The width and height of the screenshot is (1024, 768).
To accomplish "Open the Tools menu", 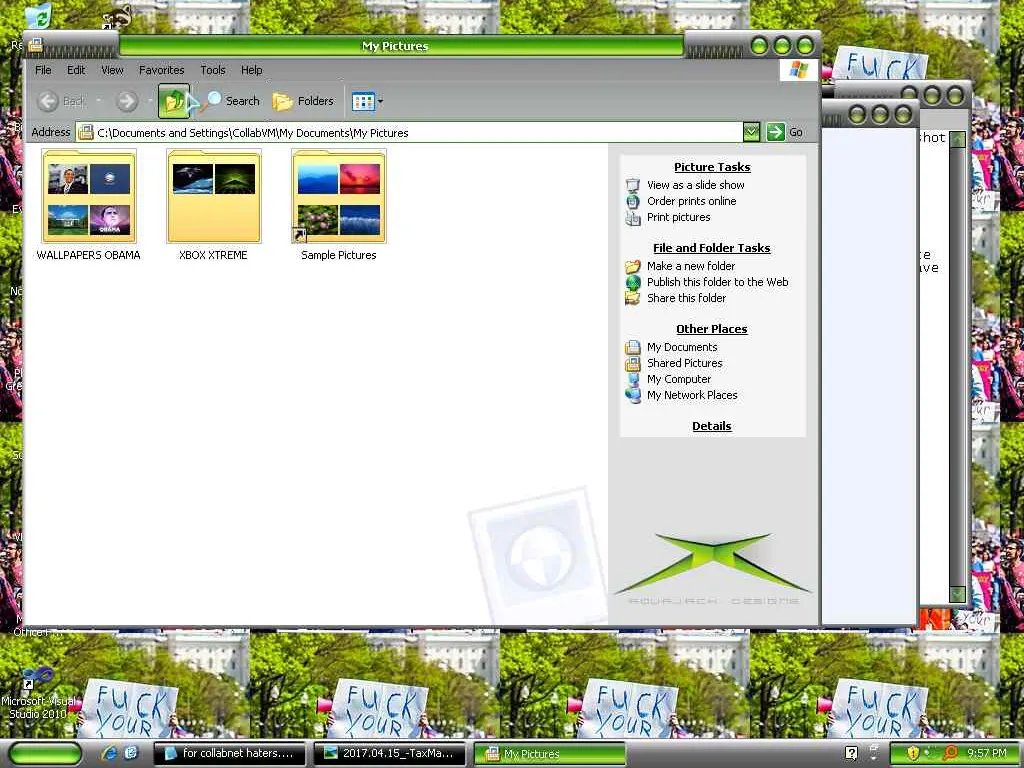I will pos(212,70).
